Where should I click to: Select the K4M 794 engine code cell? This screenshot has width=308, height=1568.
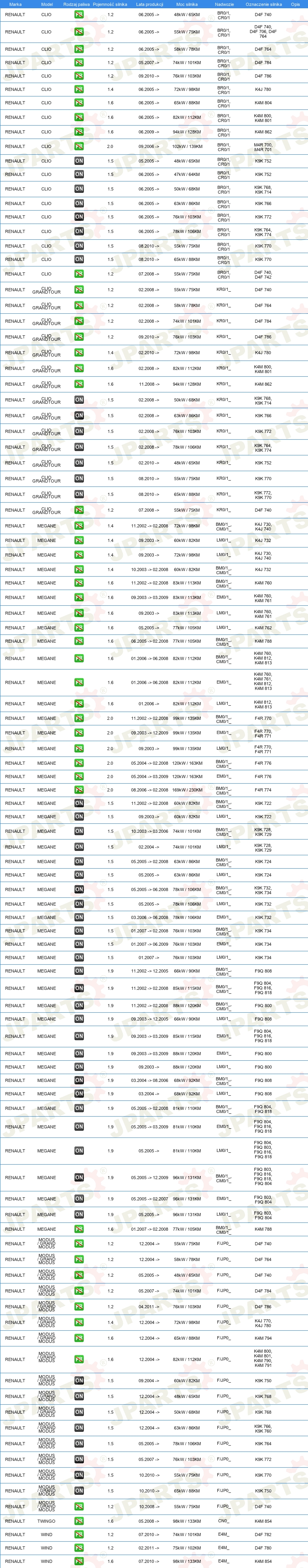(x=263, y=1339)
